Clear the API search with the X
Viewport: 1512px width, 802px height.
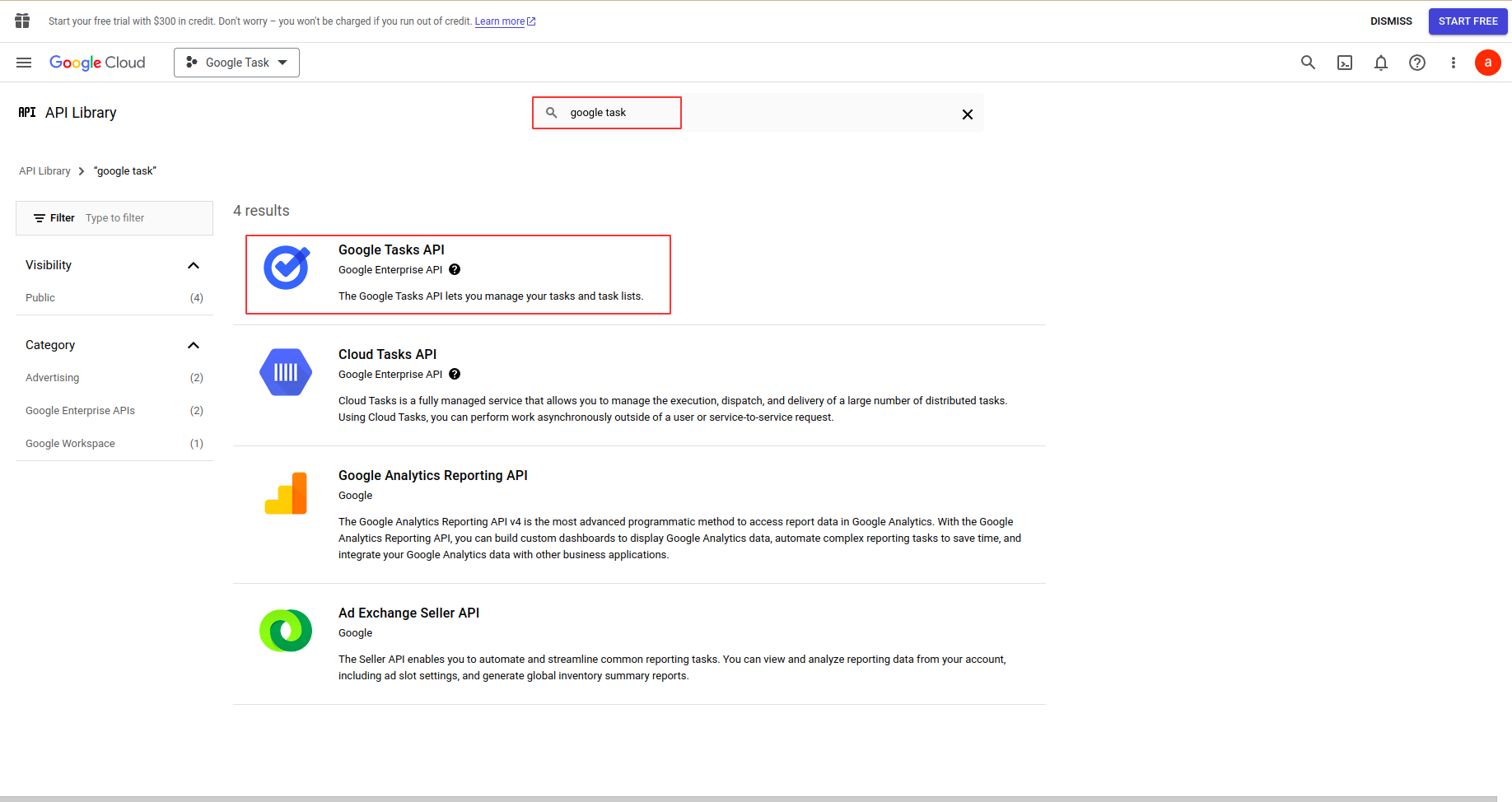[968, 114]
